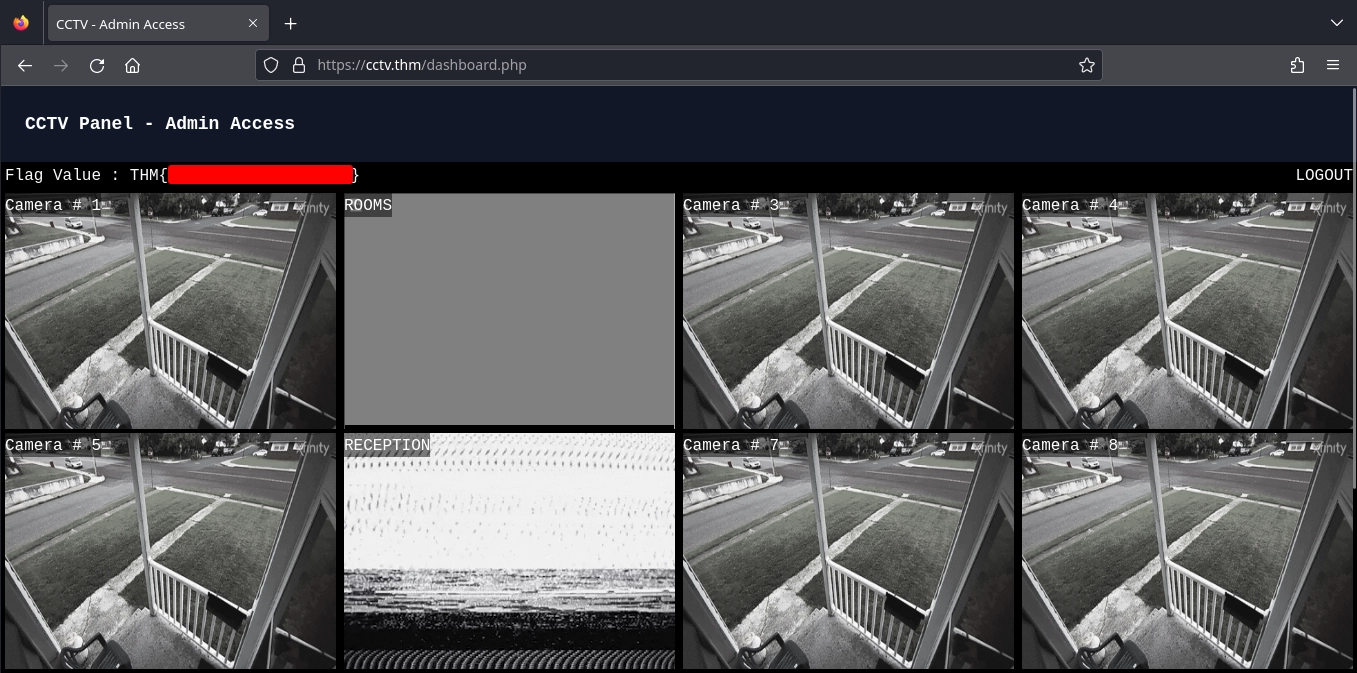The height and width of the screenshot is (673, 1357).
Task: Click the forward navigation arrow
Action: [x=60, y=65]
